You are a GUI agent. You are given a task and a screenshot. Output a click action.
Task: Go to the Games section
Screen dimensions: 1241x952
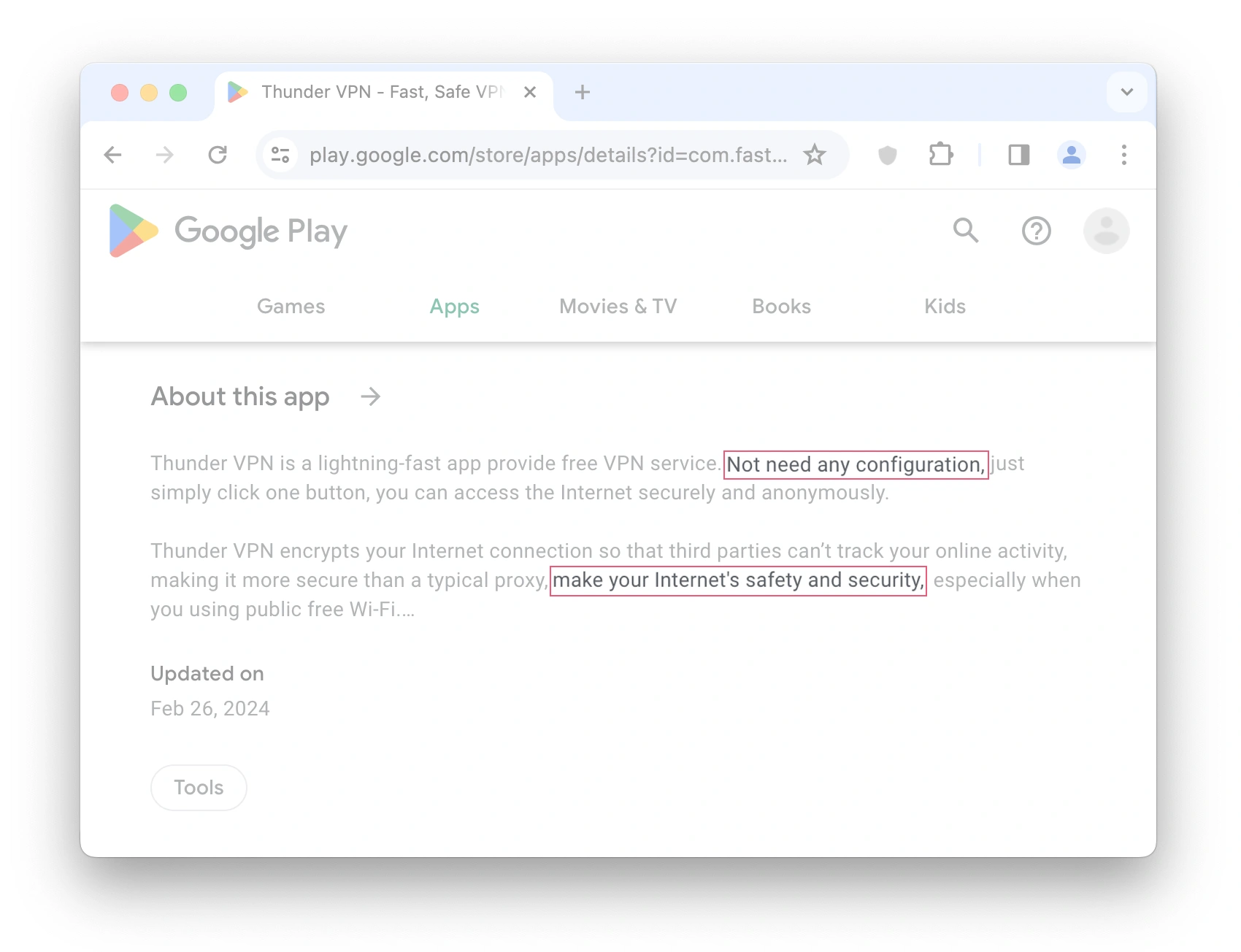coord(291,307)
